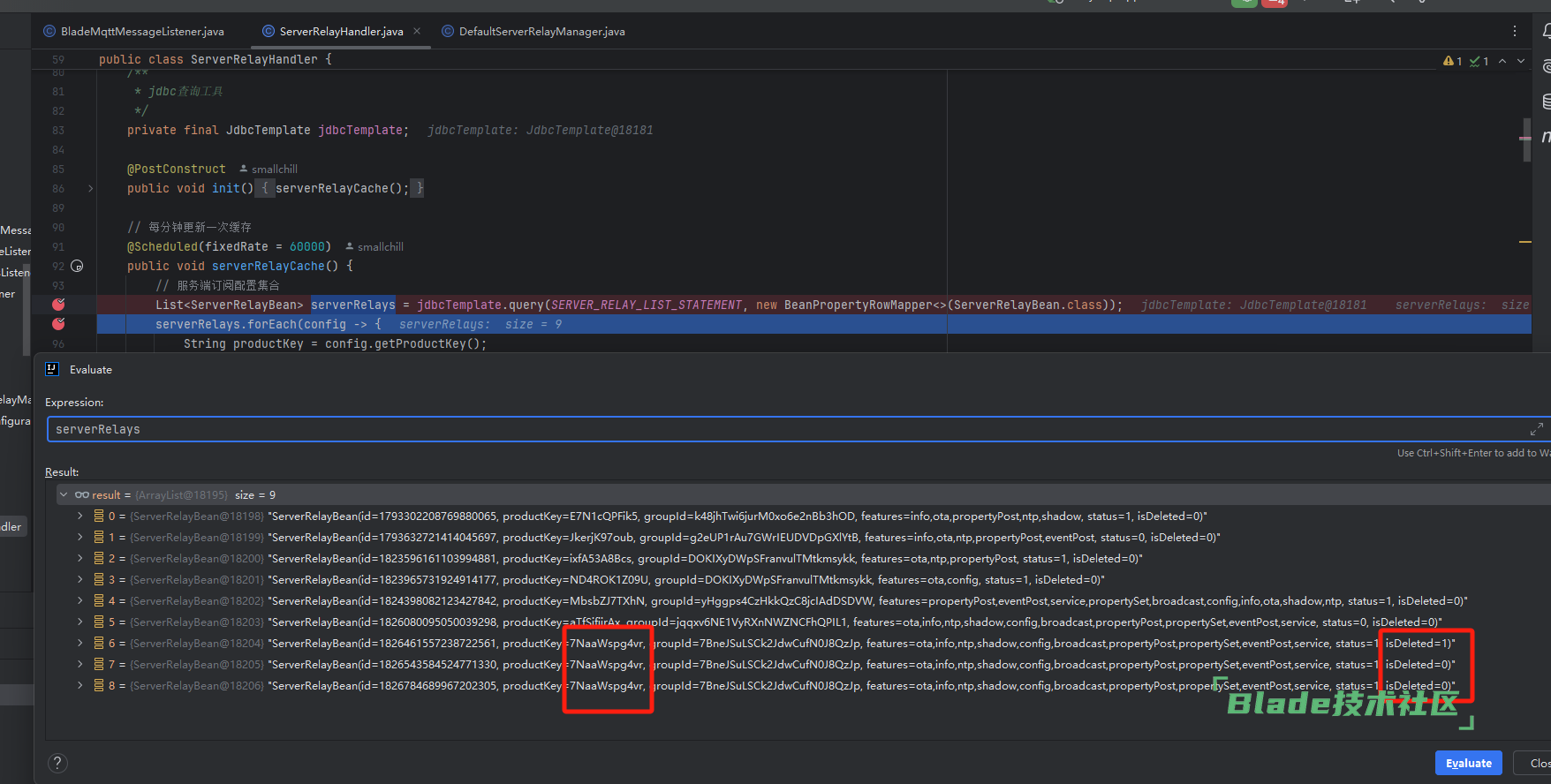Expand result element 8 ServerRelayBean@18206
The height and width of the screenshot is (784, 1551).
tap(80, 685)
